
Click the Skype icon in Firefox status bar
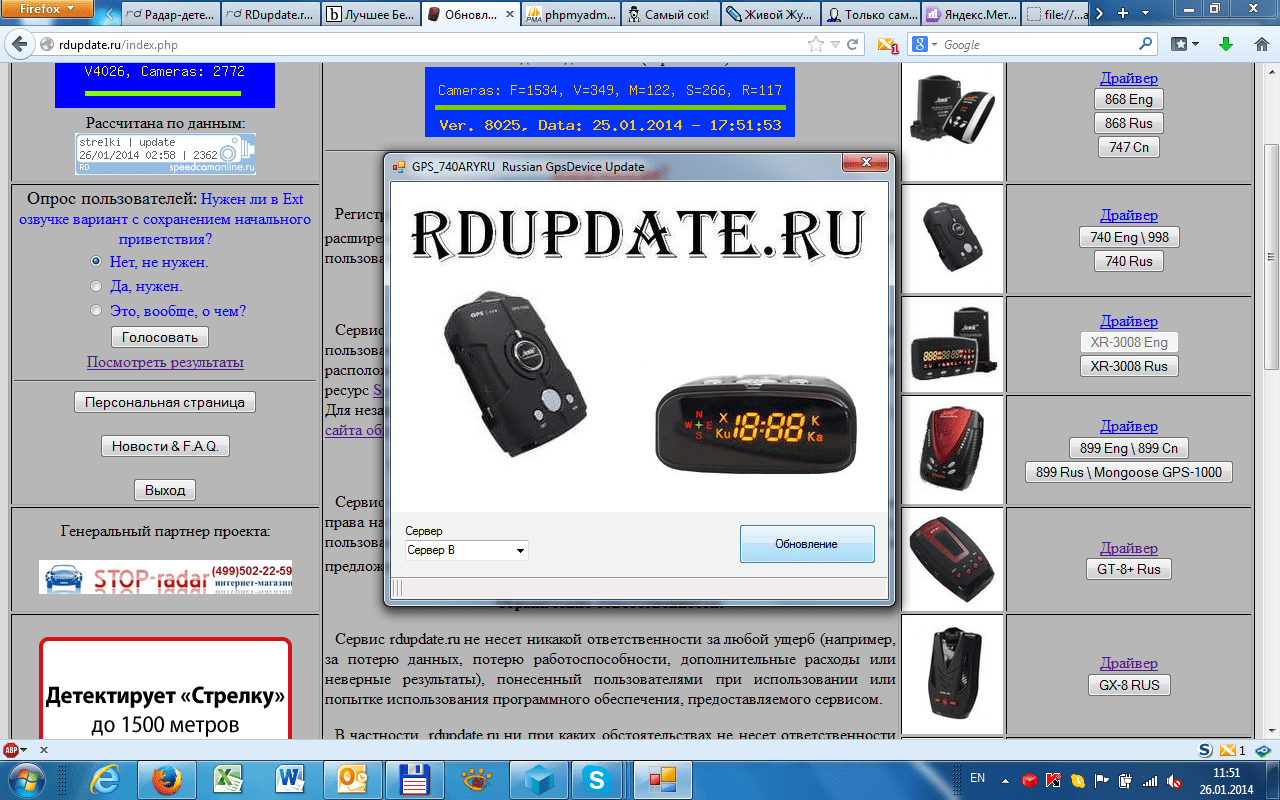(x=1207, y=750)
